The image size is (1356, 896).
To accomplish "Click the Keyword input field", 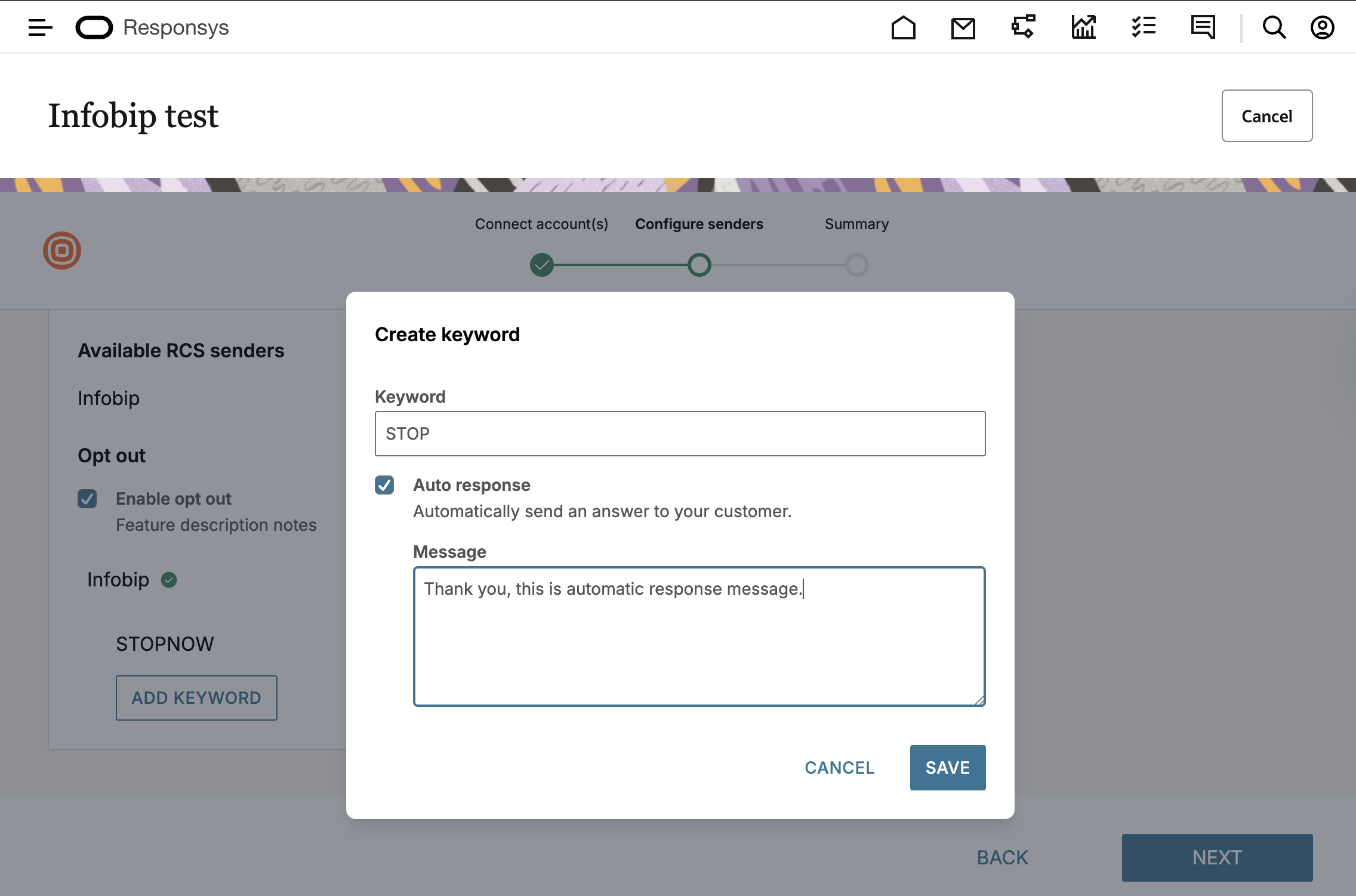I will 680,434.
